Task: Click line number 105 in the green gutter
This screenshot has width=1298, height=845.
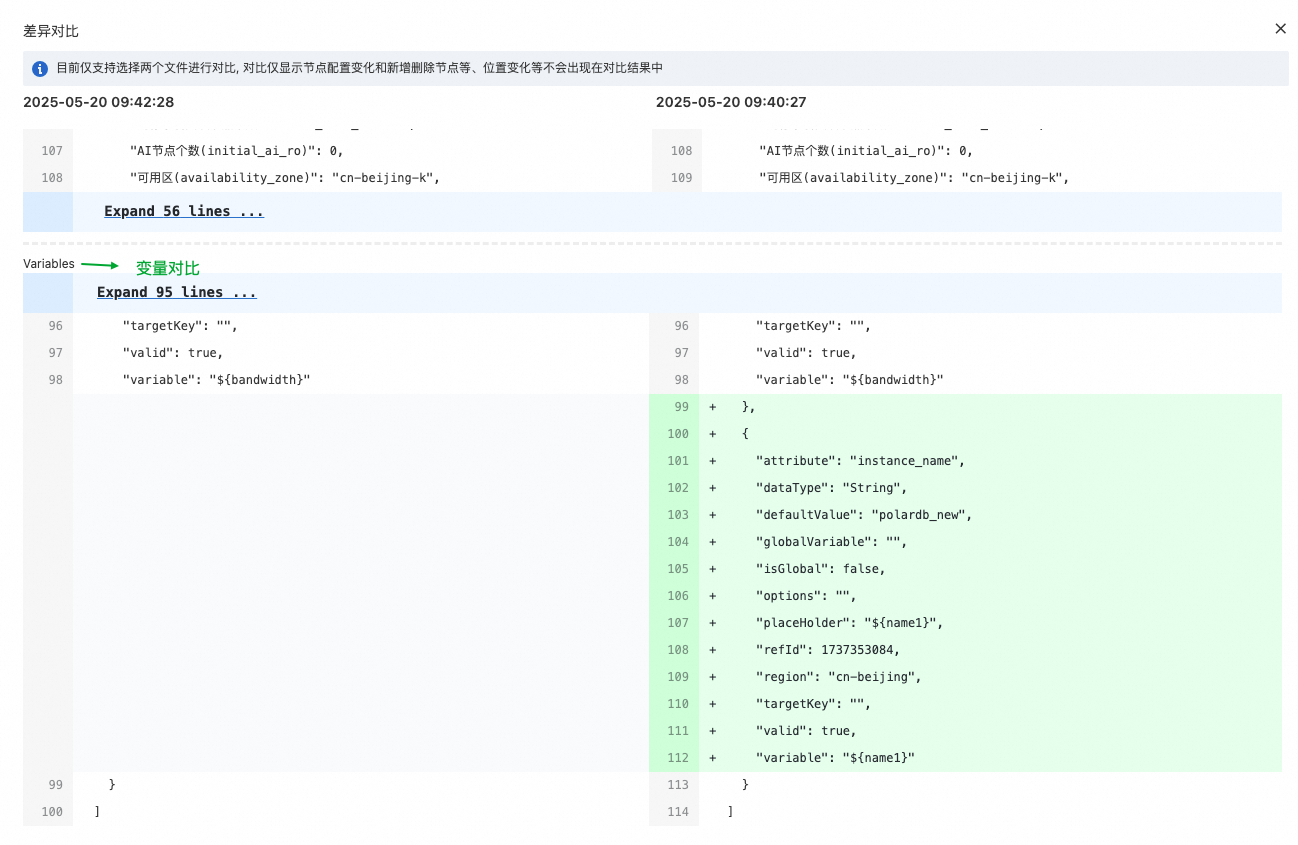Action: pyautogui.click(x=678, y=569)
